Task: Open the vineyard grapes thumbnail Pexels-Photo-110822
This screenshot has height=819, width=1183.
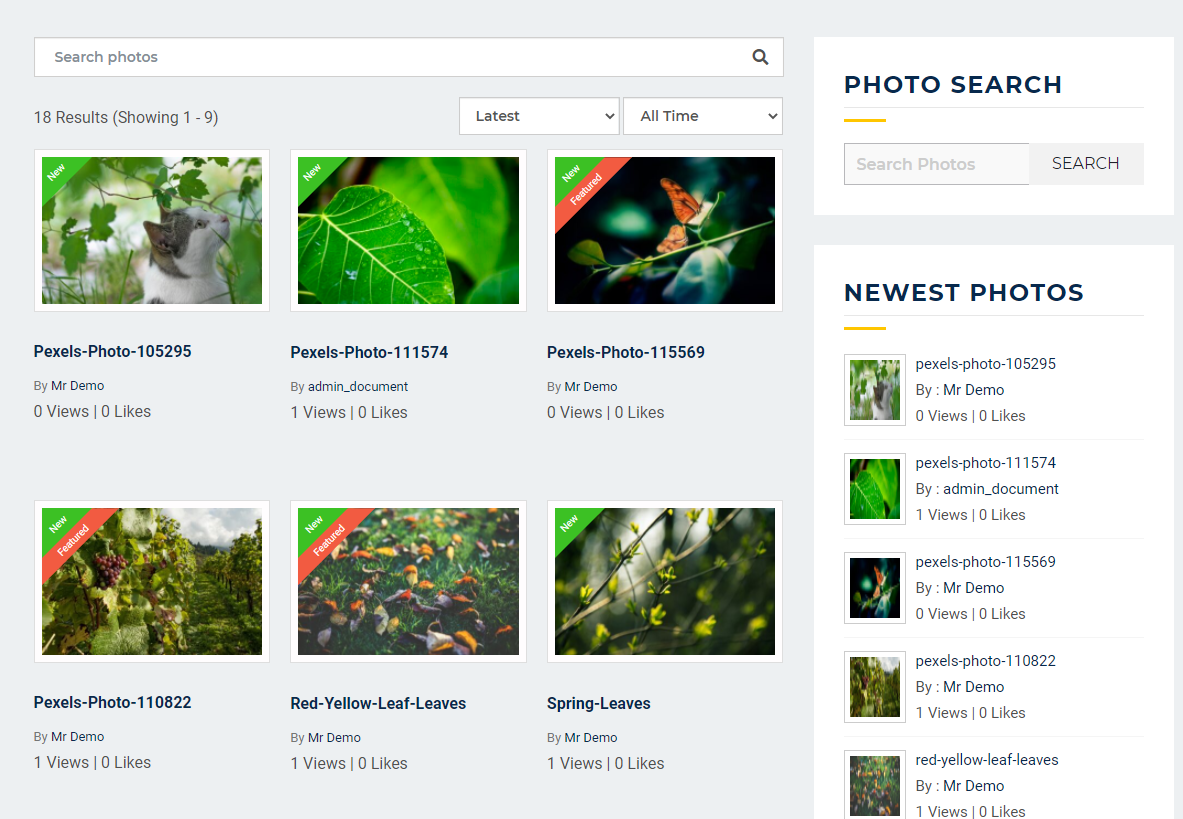Action: tap(152, 581)
